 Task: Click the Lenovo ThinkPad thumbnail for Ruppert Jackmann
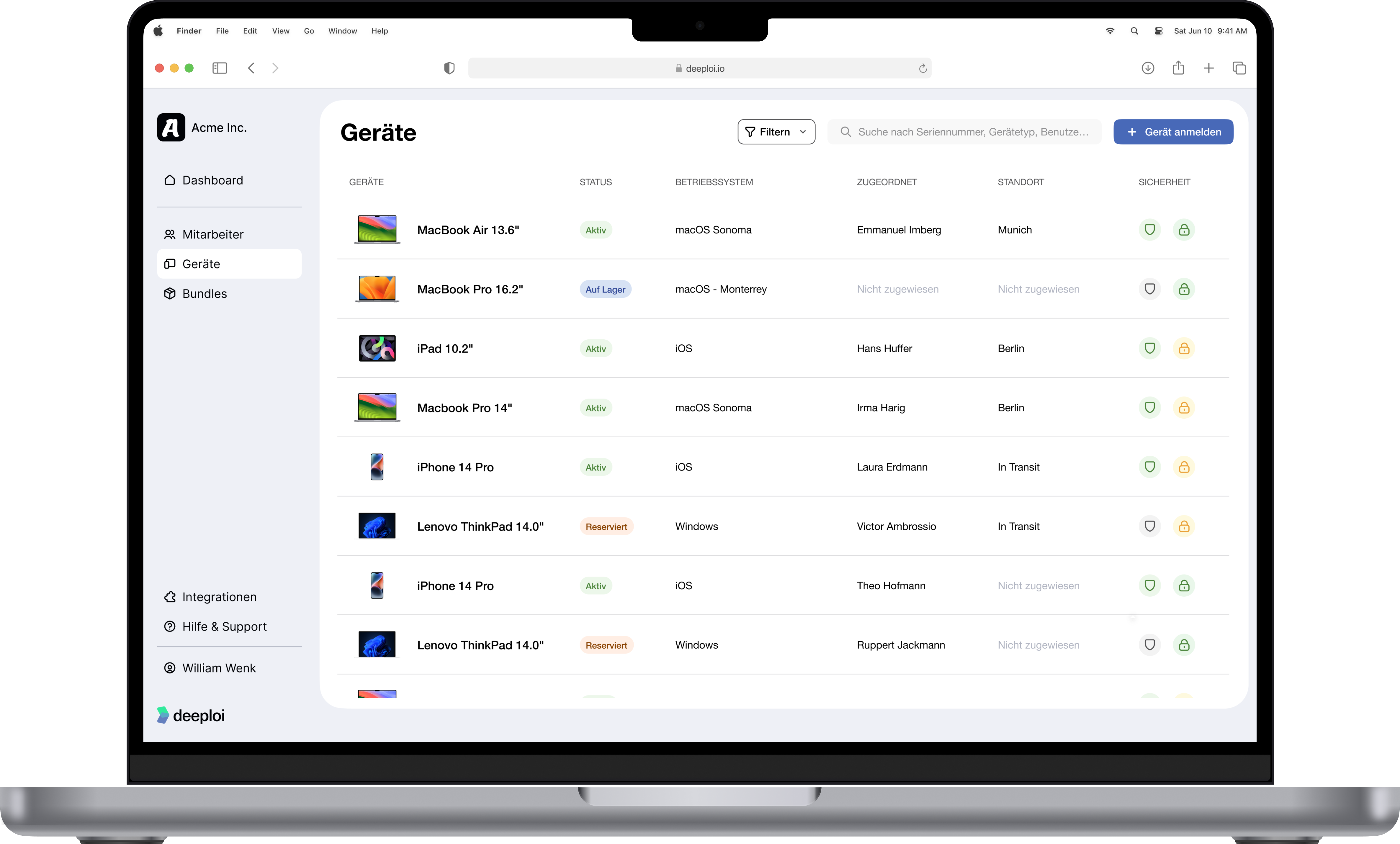(x=377, y=645)
